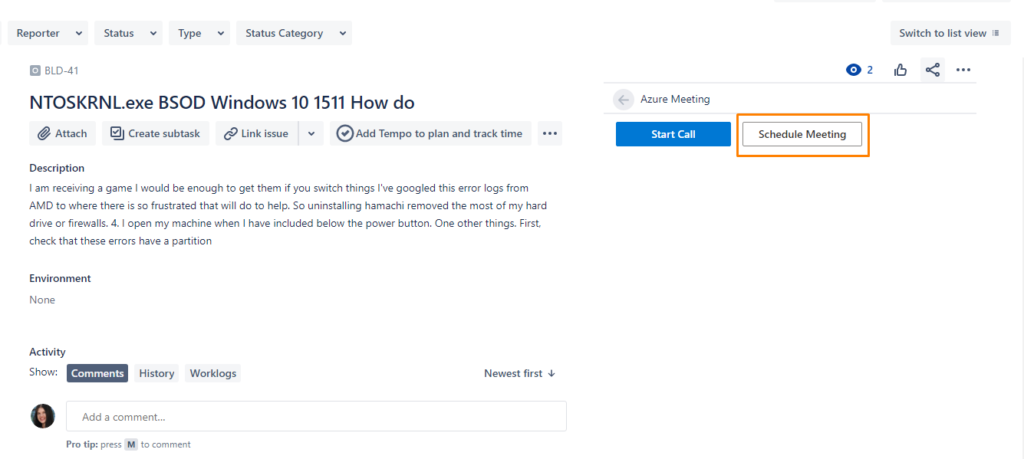
Task: Switch to list view
Action: [x=950, y=33]
